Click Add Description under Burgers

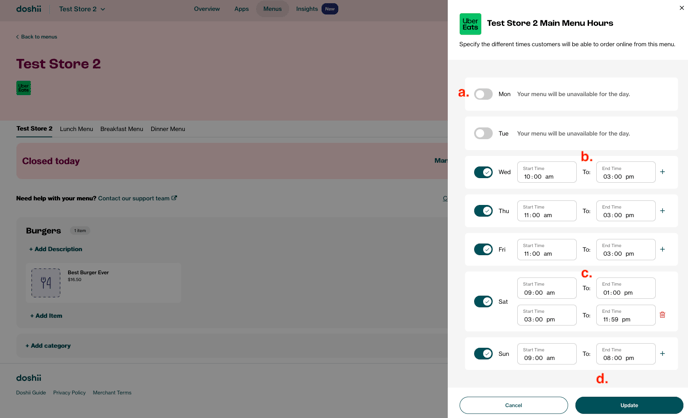click(56, 249)
